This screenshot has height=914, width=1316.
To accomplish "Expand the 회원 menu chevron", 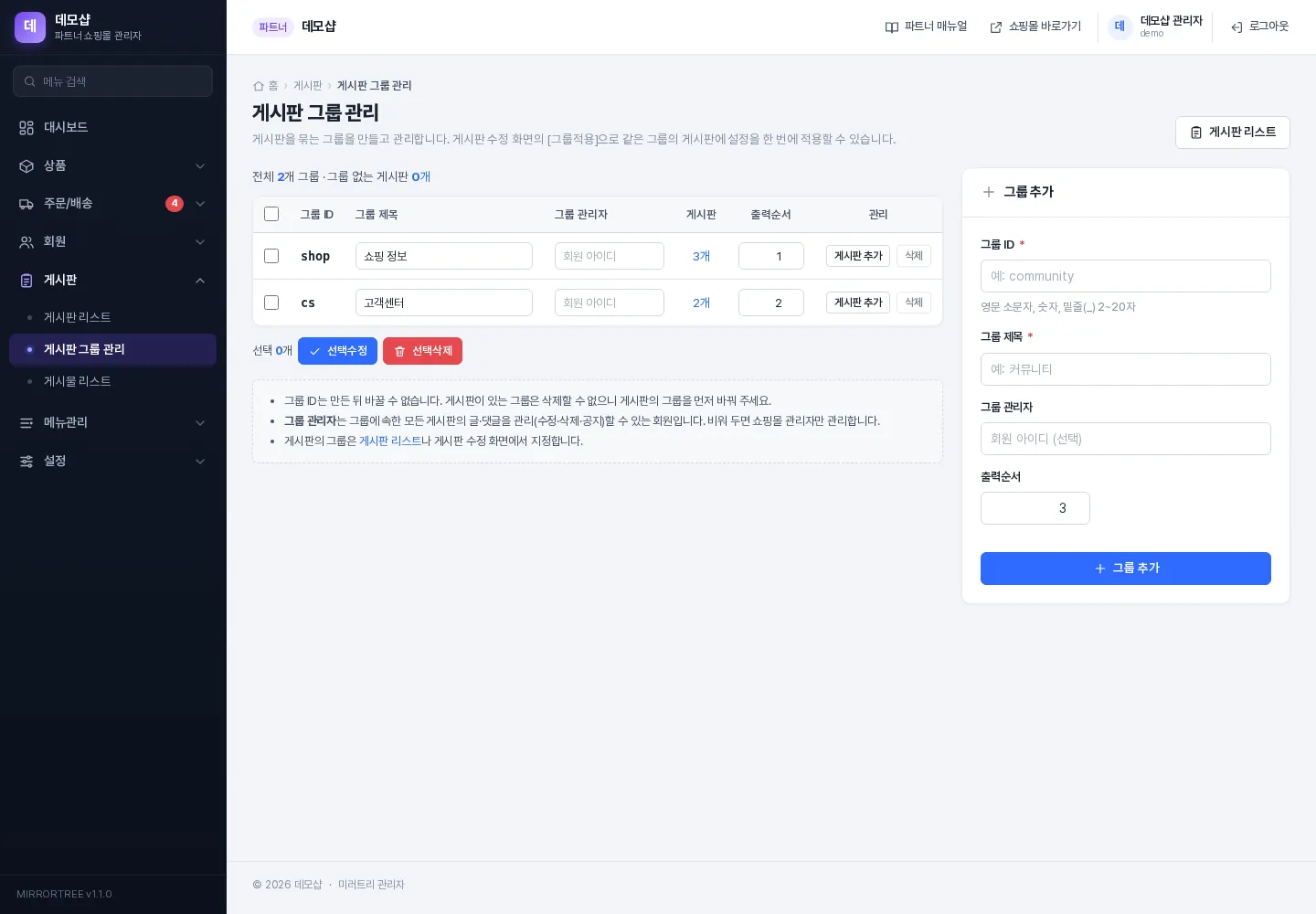I will coord(200,242).
